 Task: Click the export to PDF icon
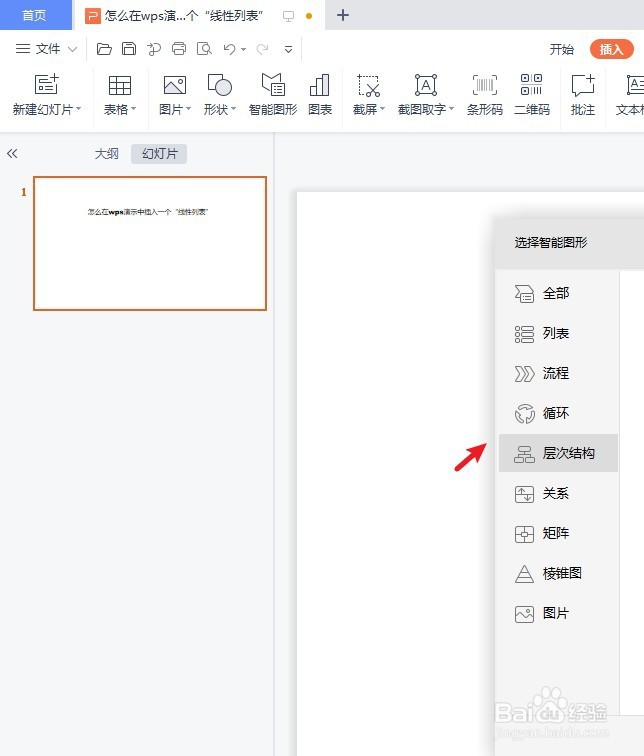[x=154, y=49]
